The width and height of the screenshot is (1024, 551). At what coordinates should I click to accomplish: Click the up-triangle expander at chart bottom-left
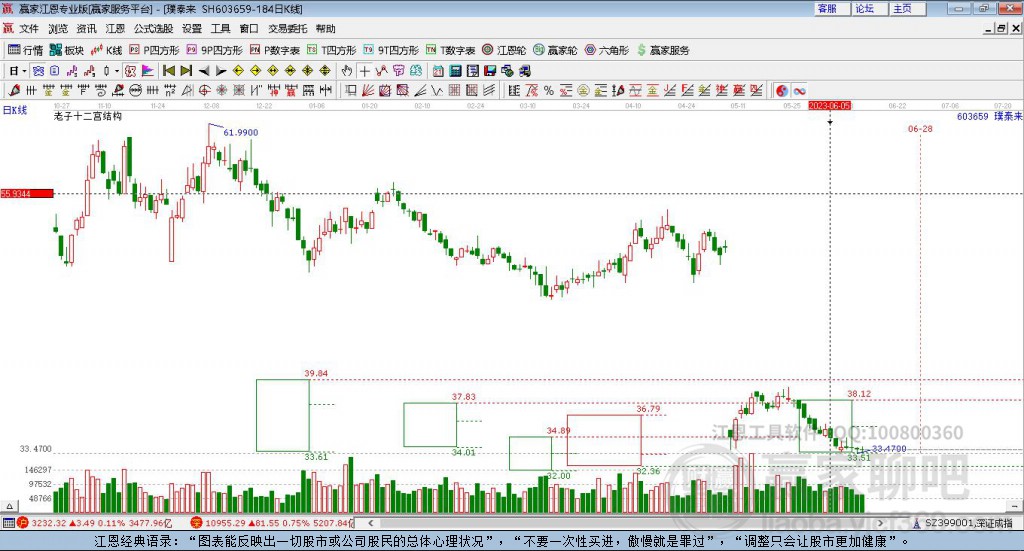9,506
